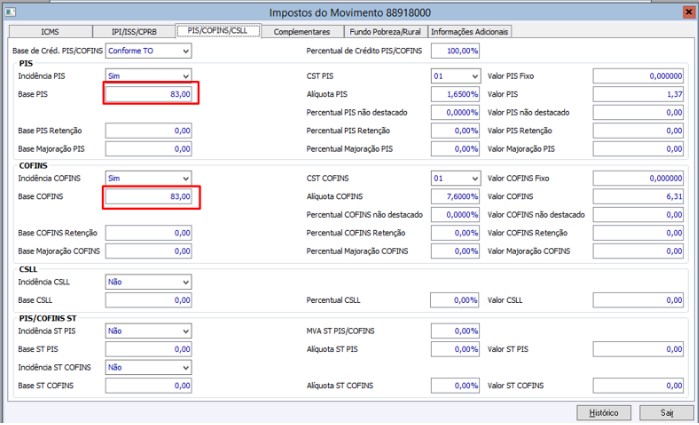Click the Histórico button

point(603,411)
